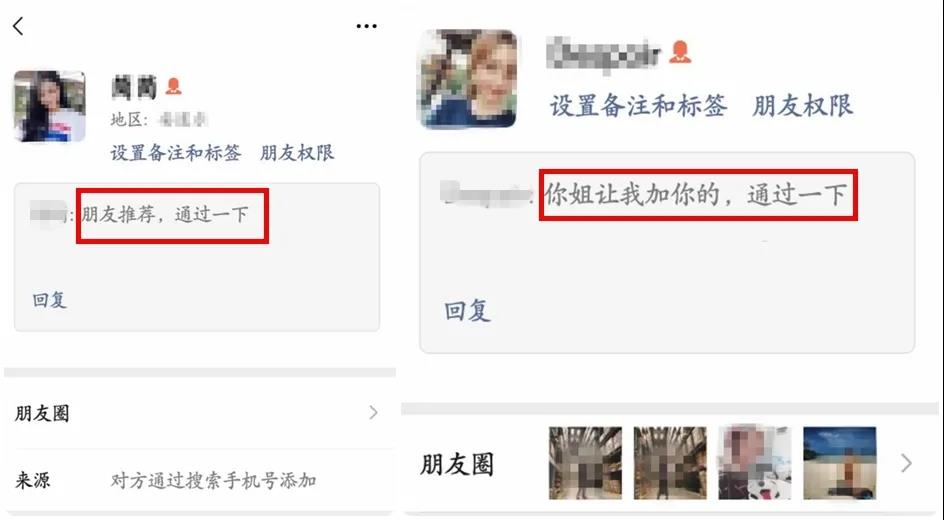944x520 pixels.
Task: Open beach Moments thumbnail on right
Action: (x=840, y=463)
